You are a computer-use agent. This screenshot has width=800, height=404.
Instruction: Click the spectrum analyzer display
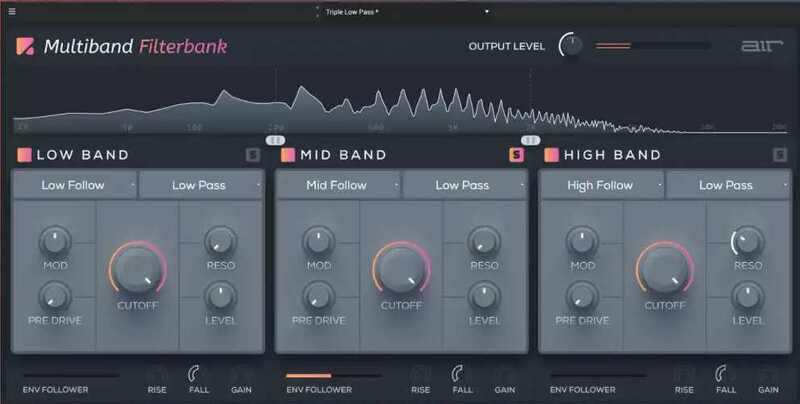(x=400, y=102)
